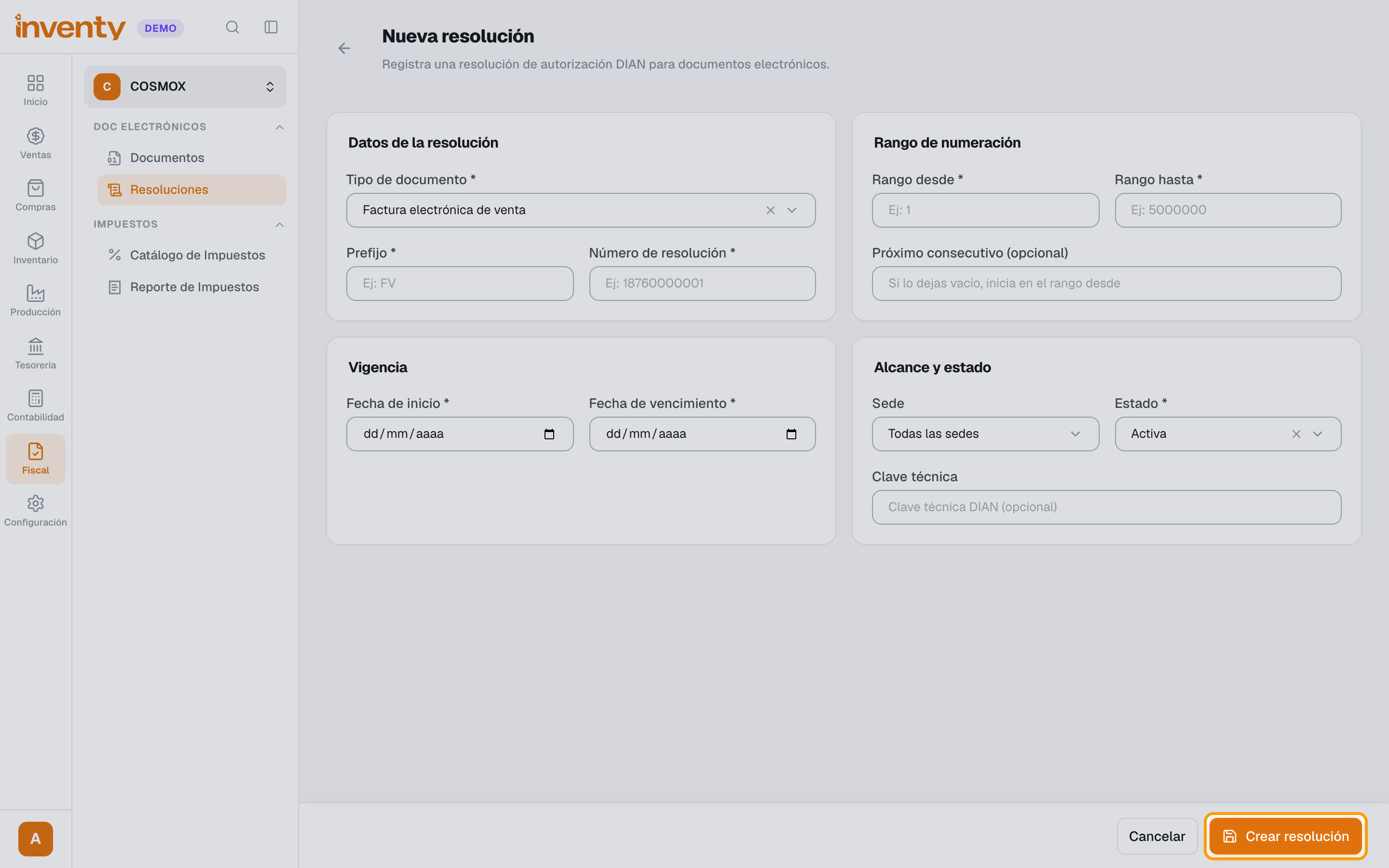
Task: Click the user avatar A
Action: (36, 839)
